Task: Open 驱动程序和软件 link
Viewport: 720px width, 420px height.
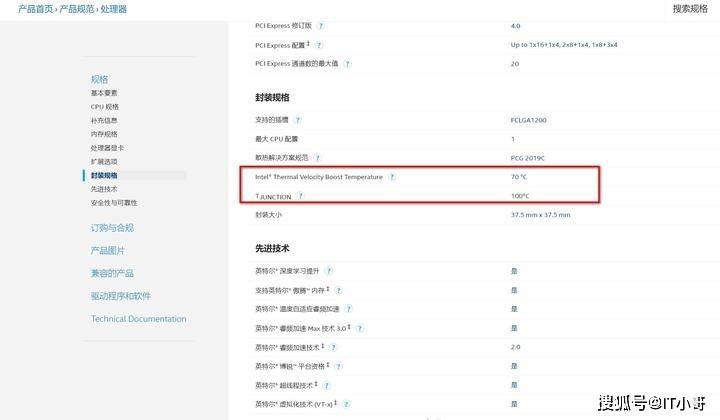Action: point(121,296)
